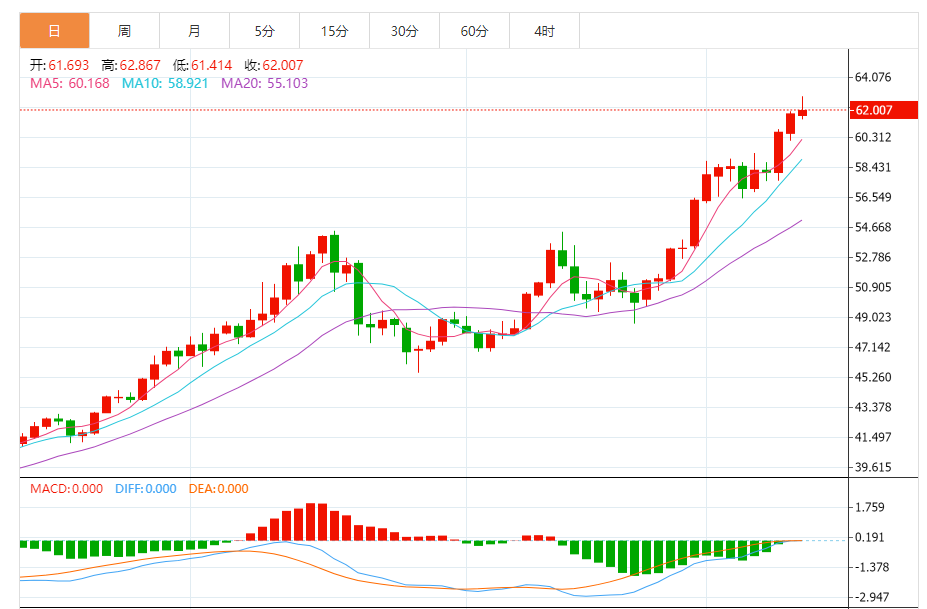Switch to the 4时 four-hour tab
This screenshot has width=927, height=609.
point(544,31)
